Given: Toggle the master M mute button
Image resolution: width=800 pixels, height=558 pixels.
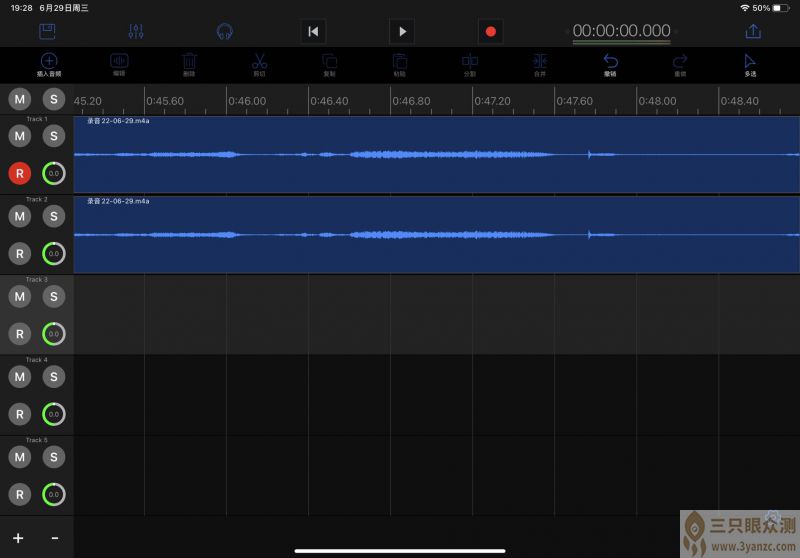Looking at the screenshot, I should pos(20,99).
